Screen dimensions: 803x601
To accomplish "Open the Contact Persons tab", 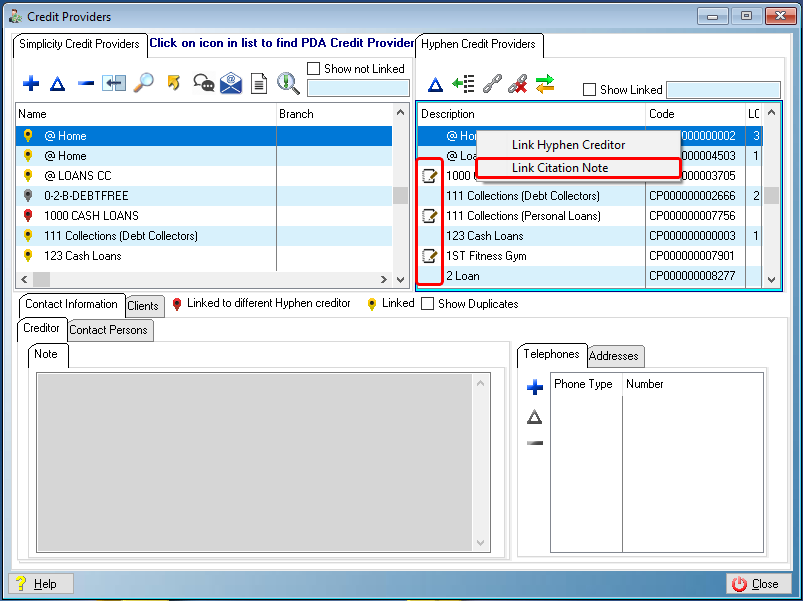I will 108,330.
